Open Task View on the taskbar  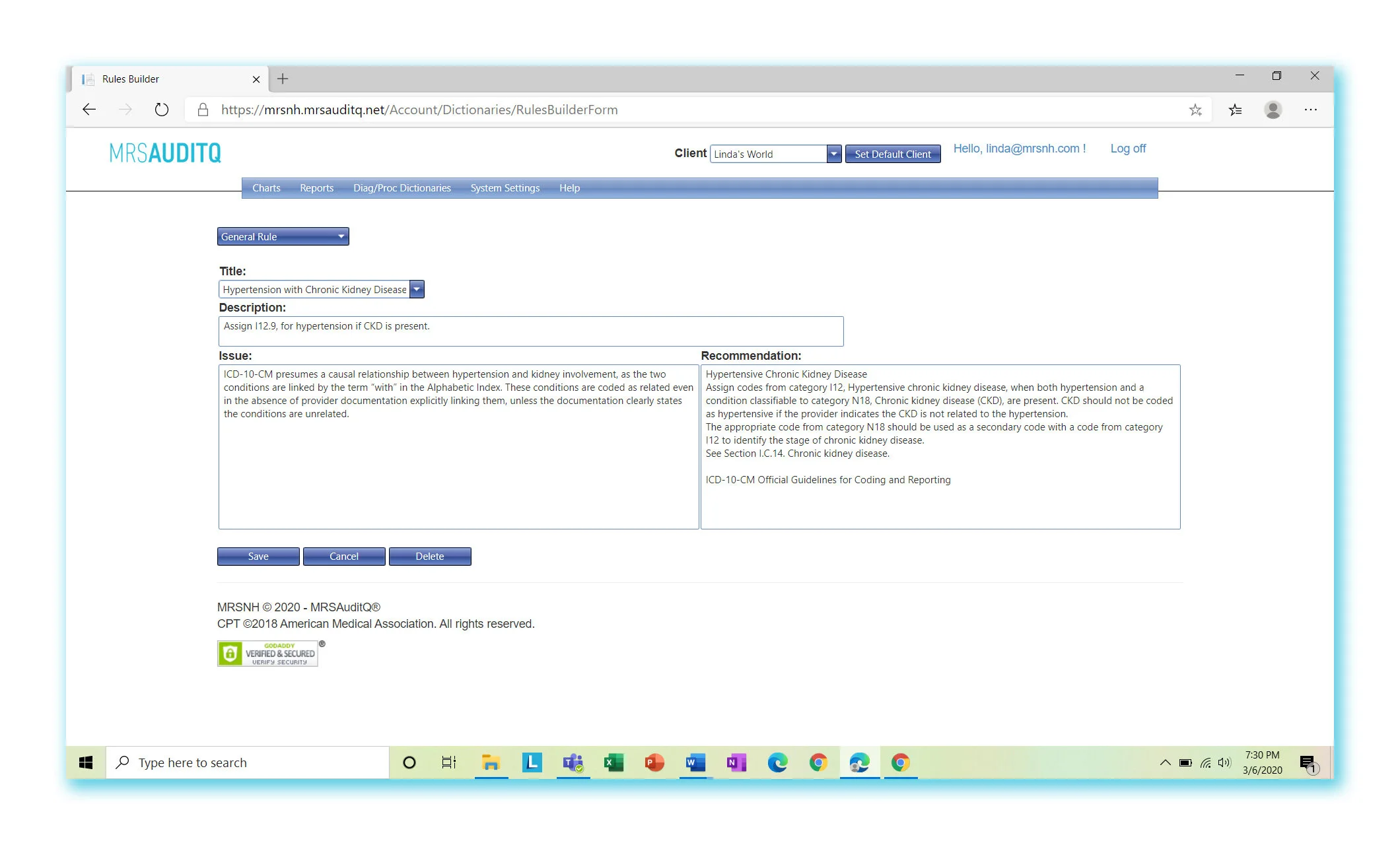click(449, 762)
